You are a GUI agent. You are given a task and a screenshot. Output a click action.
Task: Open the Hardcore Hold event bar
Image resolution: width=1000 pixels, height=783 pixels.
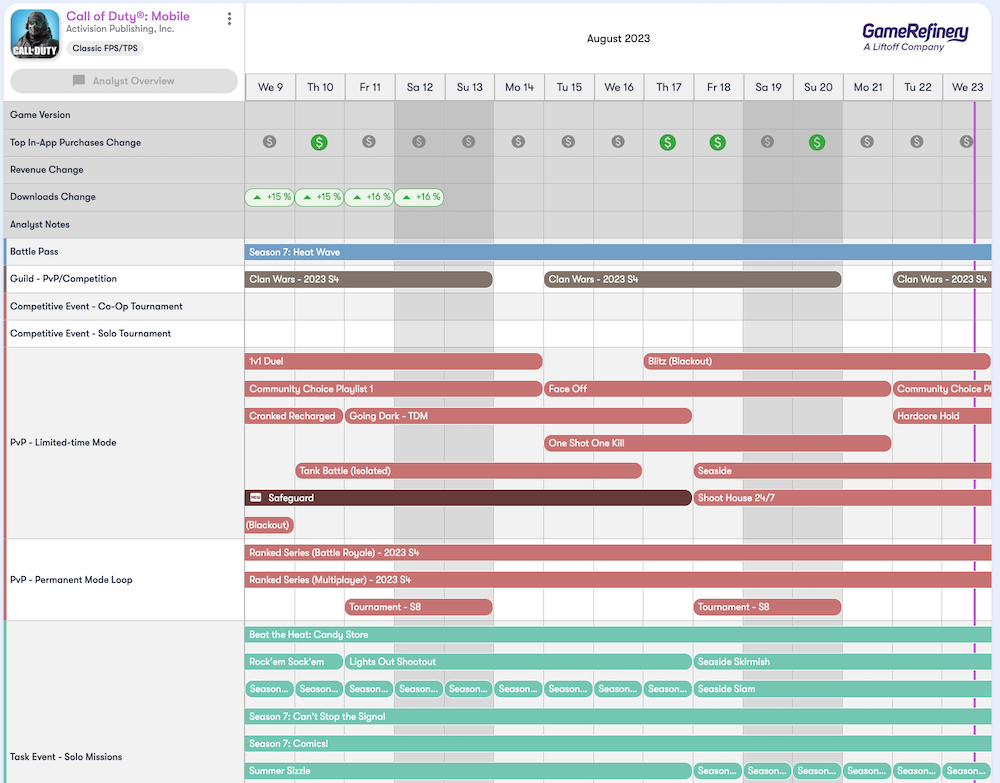(x=942, y=416)
